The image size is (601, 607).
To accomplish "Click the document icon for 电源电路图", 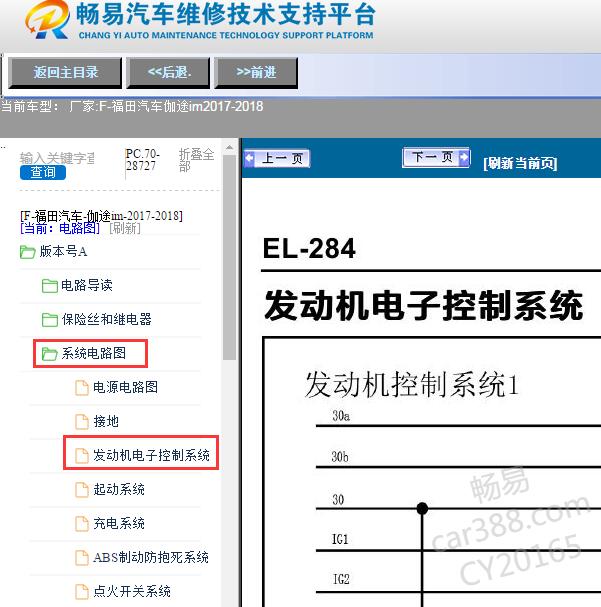I will (x=81, y=388).
